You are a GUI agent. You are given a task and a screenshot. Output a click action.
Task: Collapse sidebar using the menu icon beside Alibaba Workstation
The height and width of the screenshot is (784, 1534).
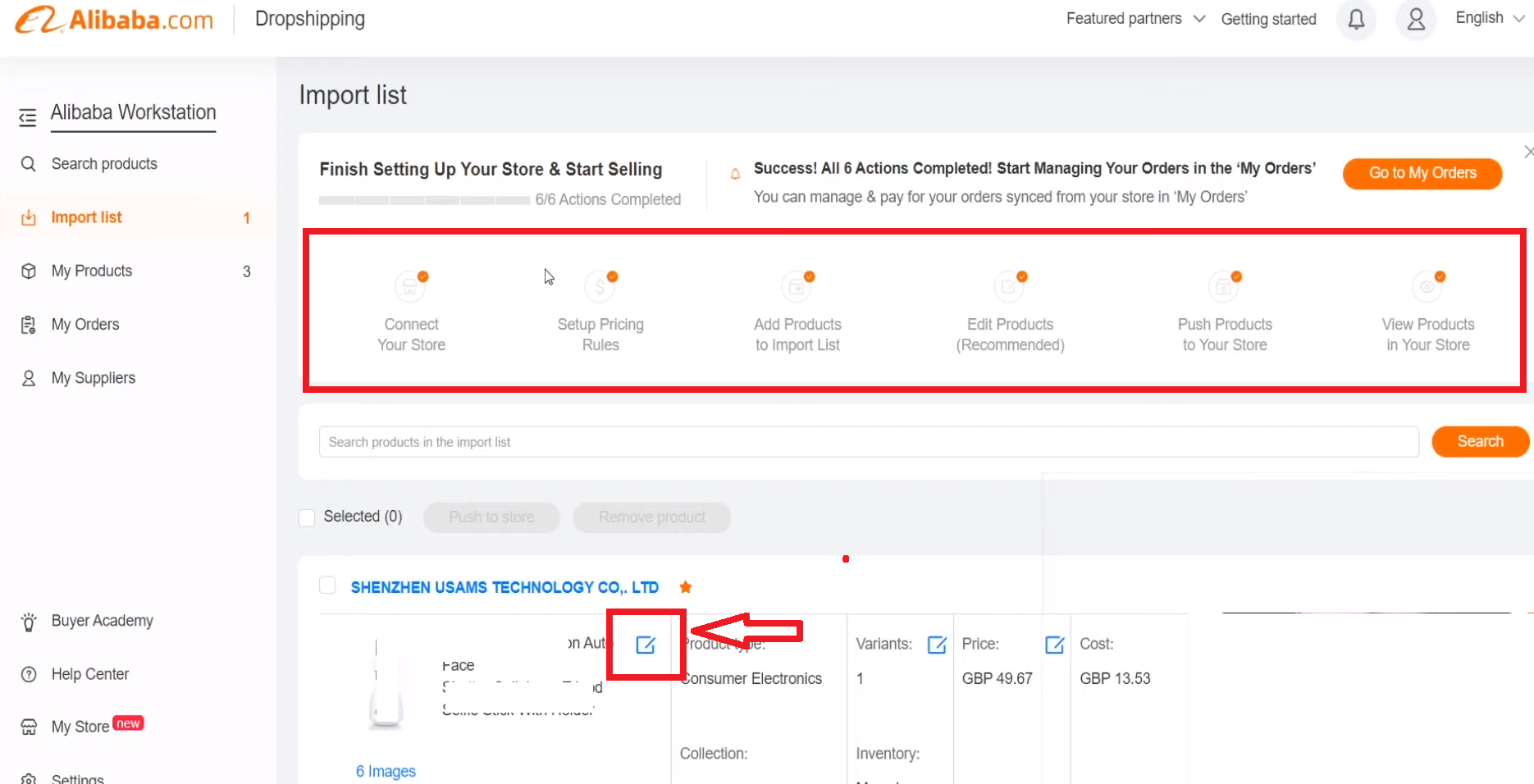[x=28, y=117]
